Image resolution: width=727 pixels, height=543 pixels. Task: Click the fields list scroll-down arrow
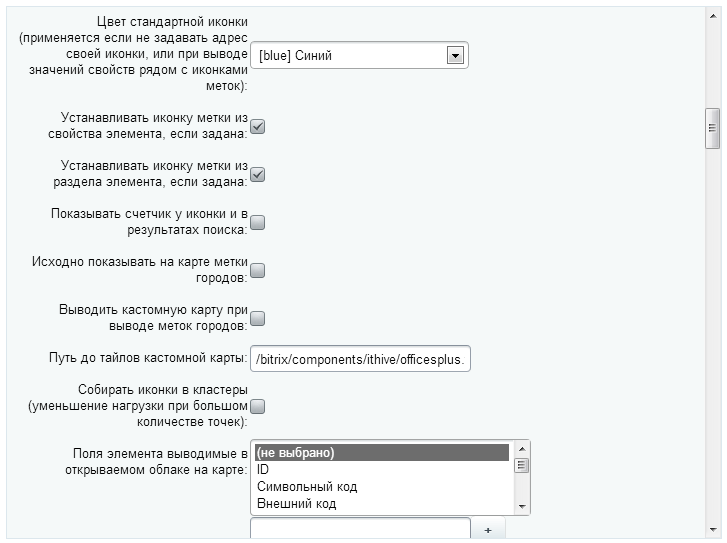click(x=521, y=507)
